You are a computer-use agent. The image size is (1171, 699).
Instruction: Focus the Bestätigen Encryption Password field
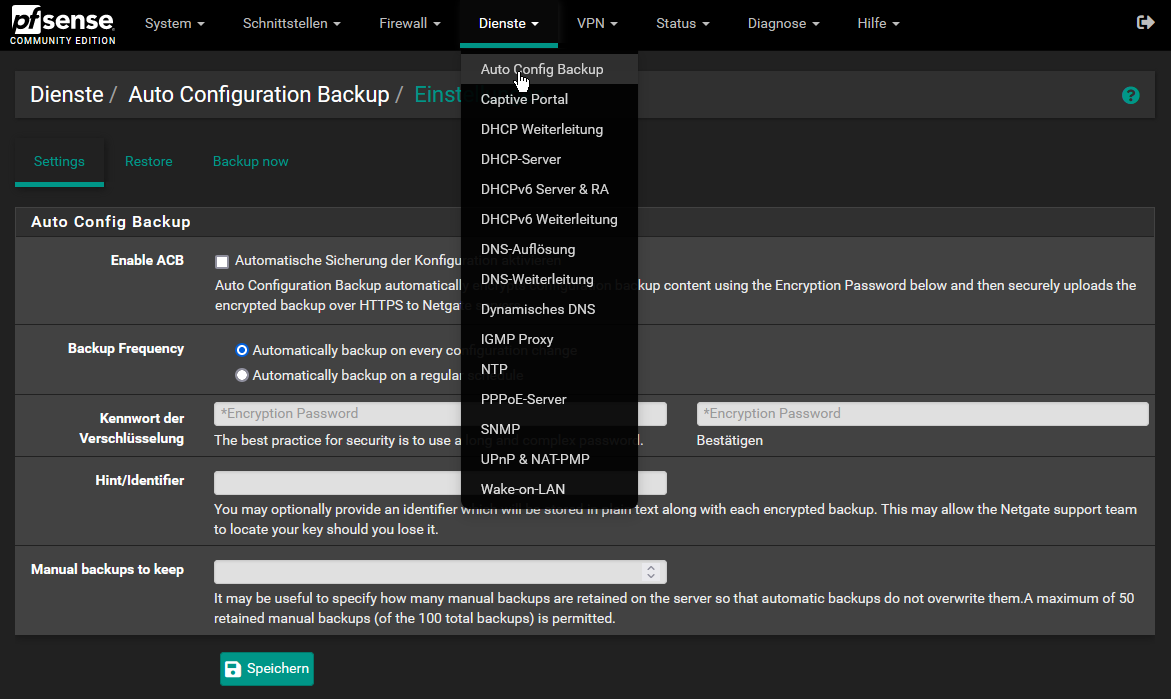[922, 414]
